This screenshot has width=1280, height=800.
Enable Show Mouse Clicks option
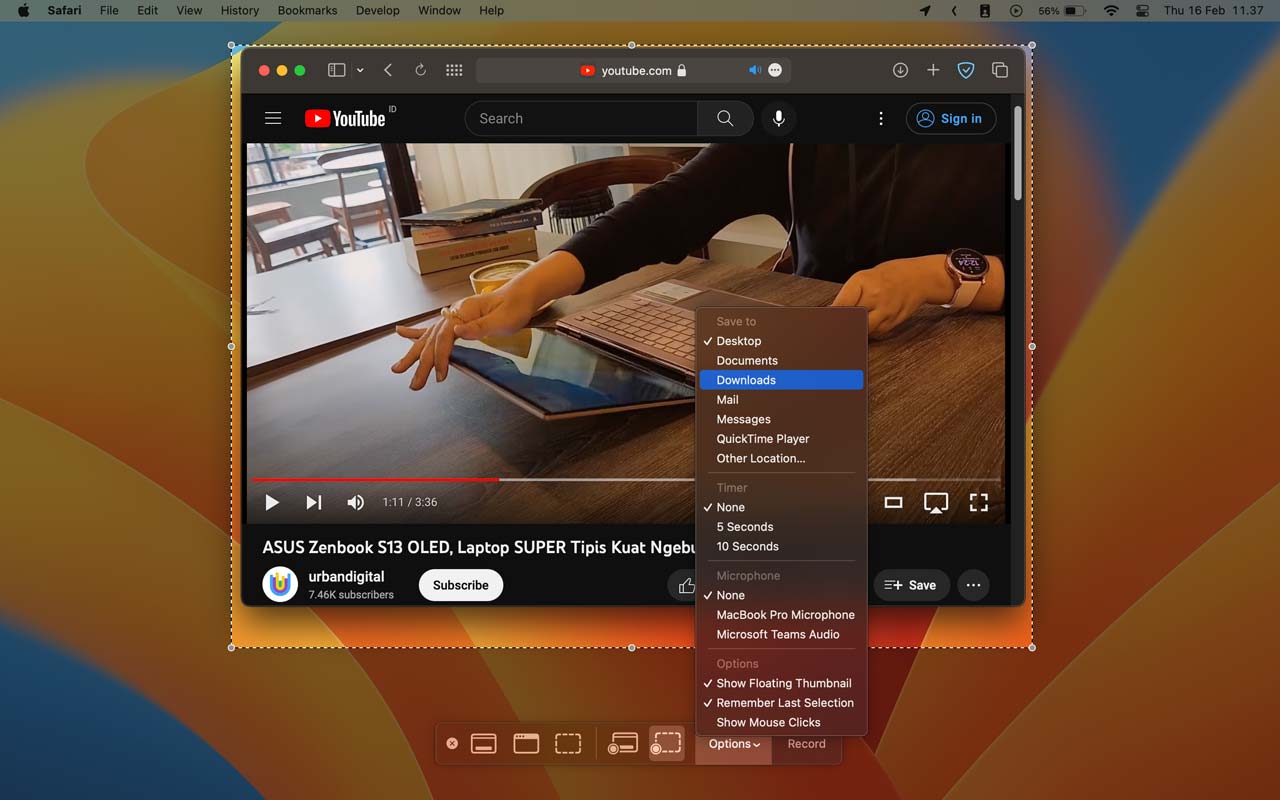point(781,722)
